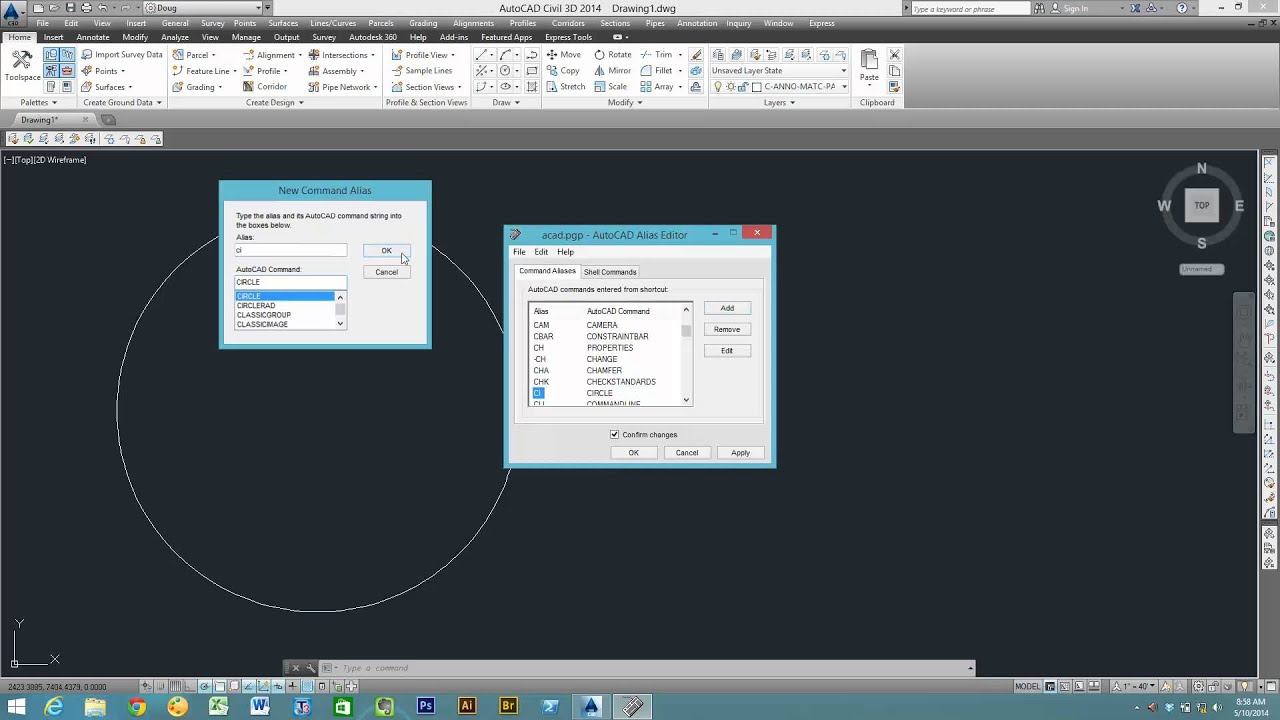This screenshot has width=1280, height=720.
Task: Click the Add button in Alias Editor
Action: 727,308
